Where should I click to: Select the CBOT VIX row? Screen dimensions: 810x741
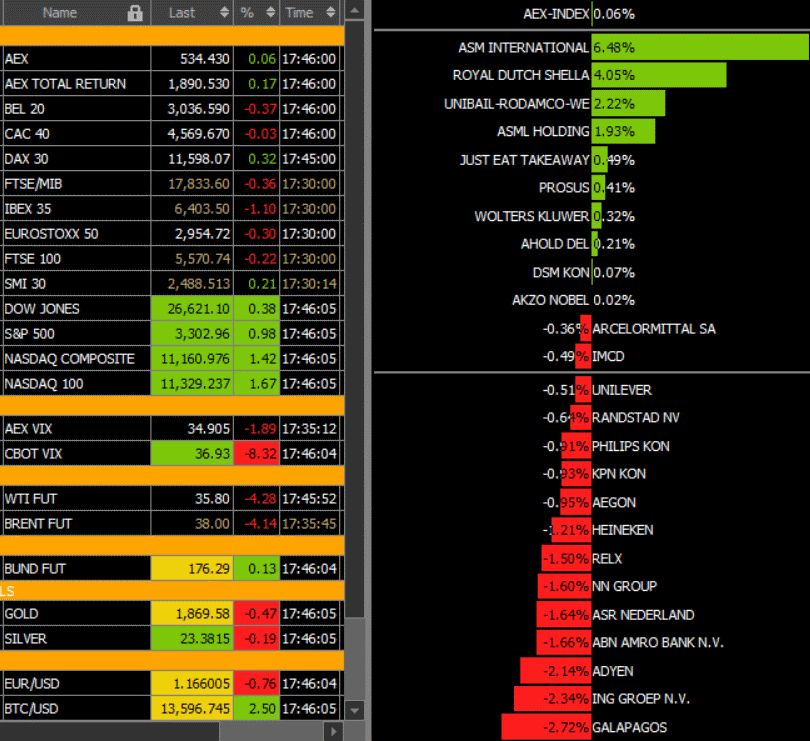(x=172, y=454)
